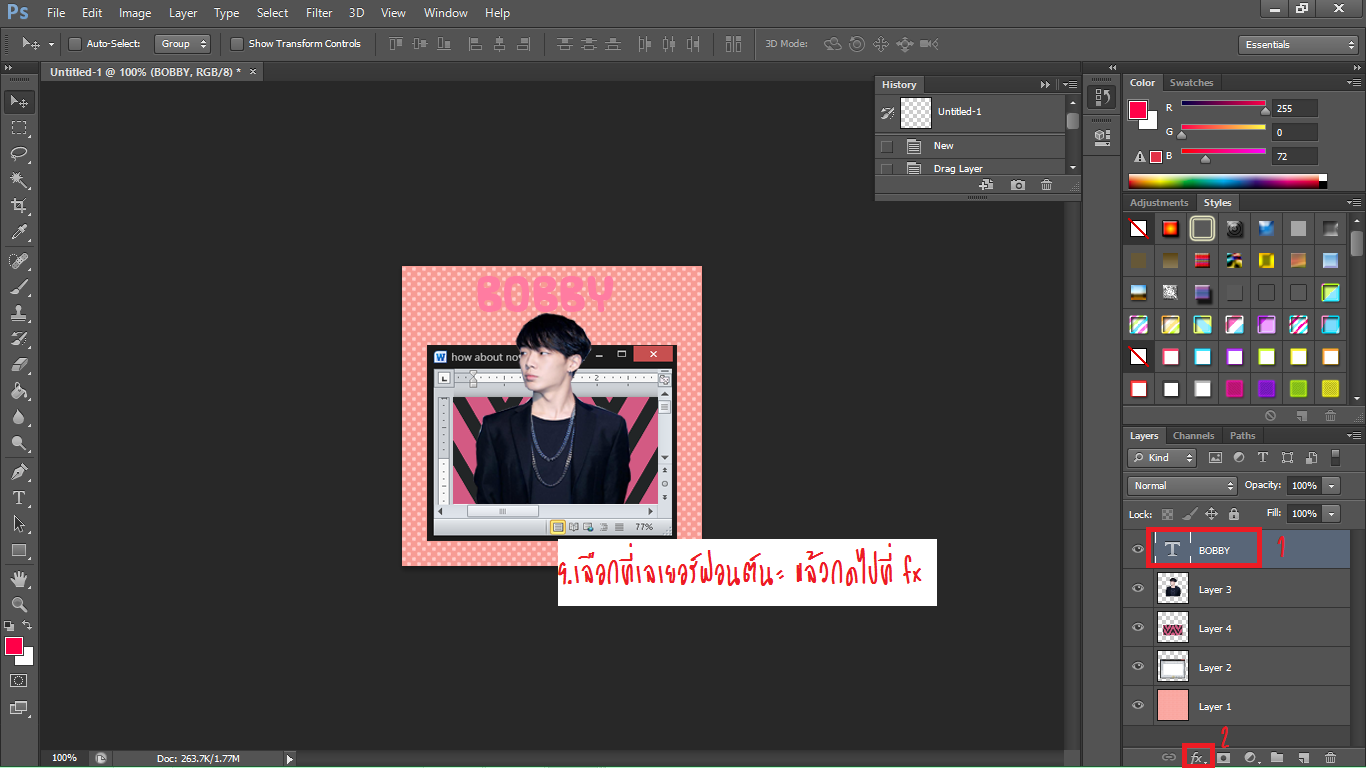Select the Paint Bucket tool
Screen dimensions: 1366x768
click(x=19, y=391)
